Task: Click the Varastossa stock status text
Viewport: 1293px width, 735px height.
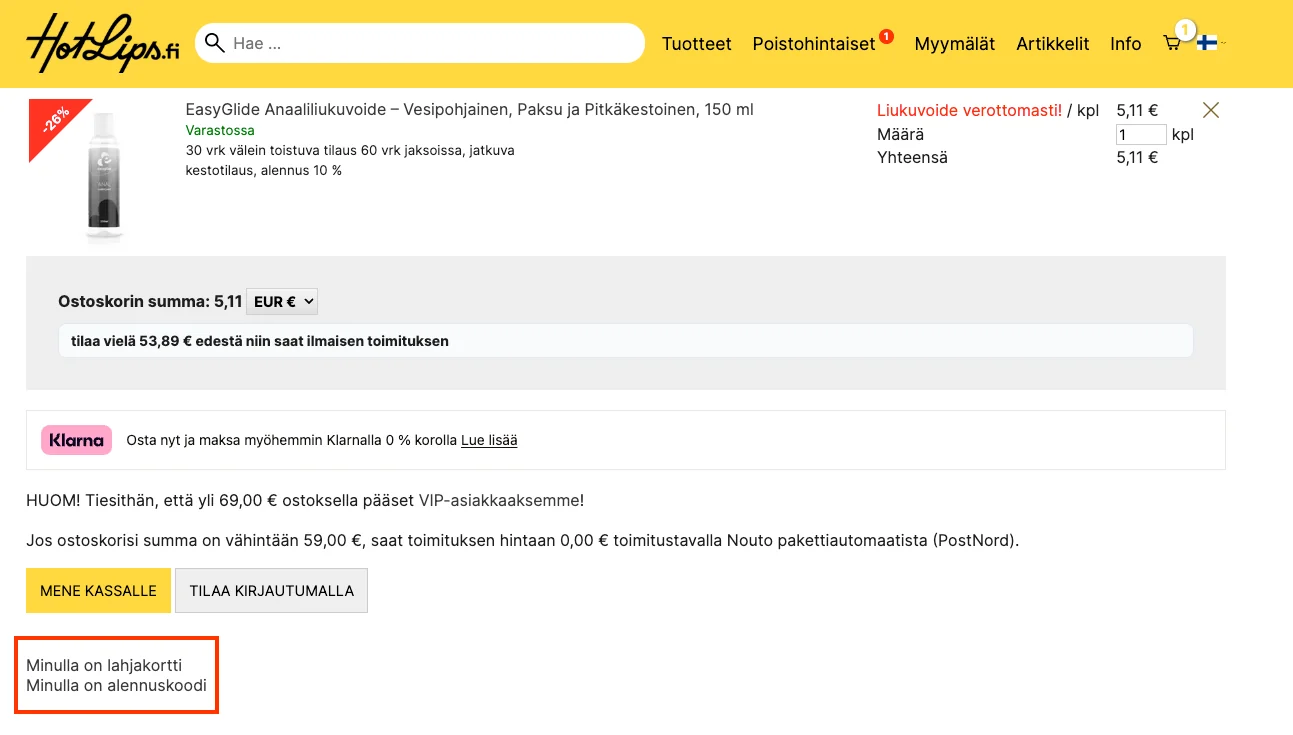Action: click(x=220, y=131)
